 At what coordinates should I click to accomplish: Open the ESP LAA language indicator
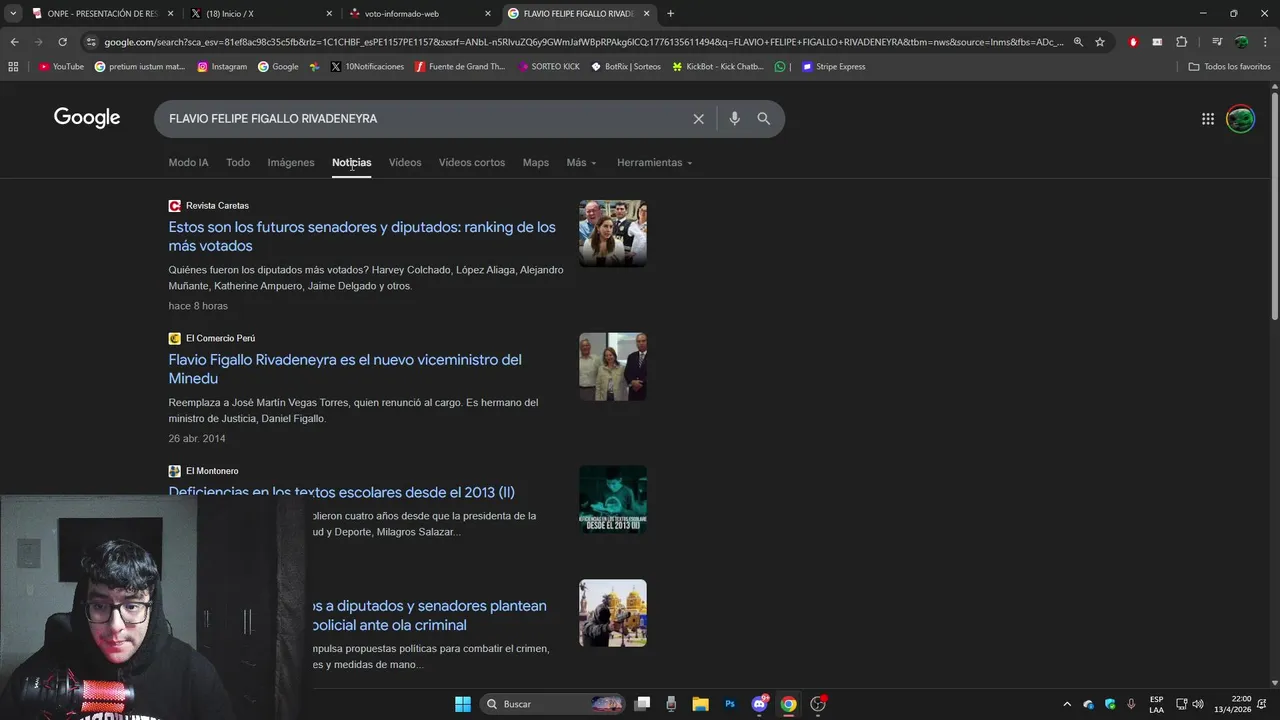pos(1156,704)
